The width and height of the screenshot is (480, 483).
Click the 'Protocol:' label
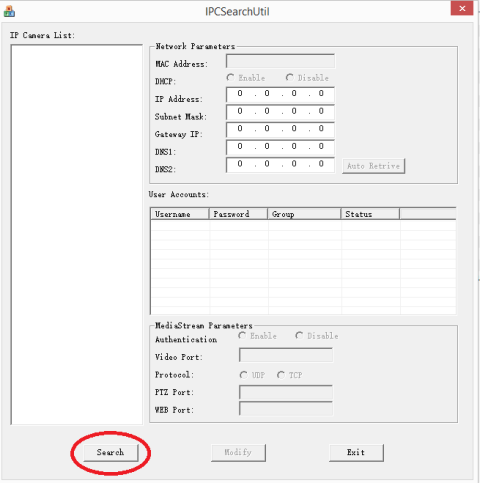click(x=174, y=375)
